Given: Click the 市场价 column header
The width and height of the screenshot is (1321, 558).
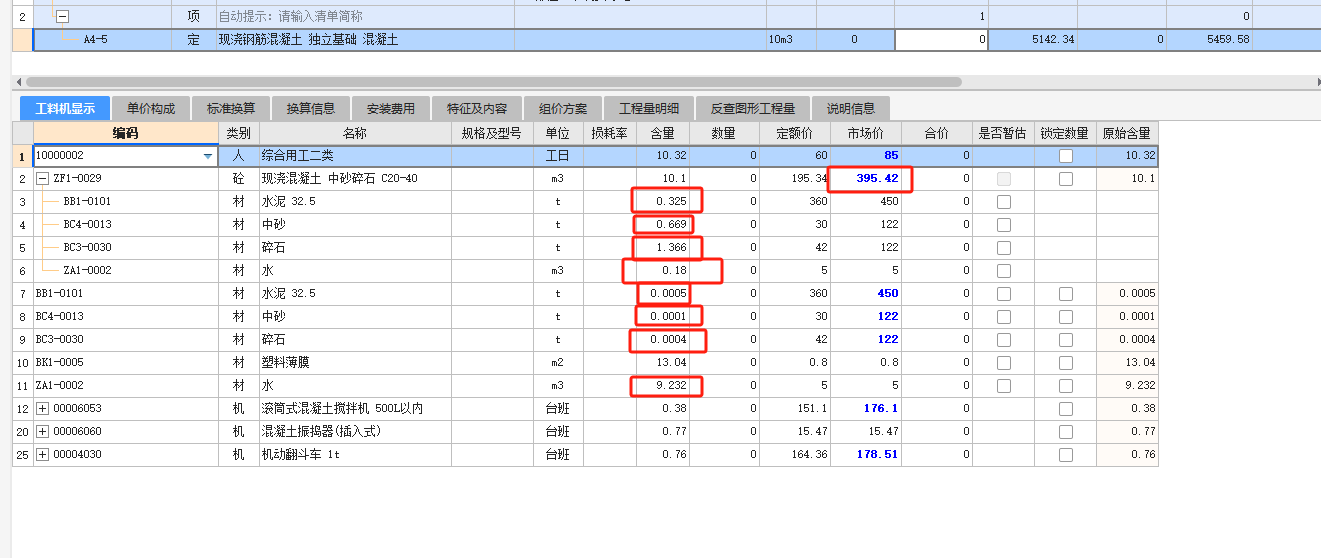Looking at the screenshot, I should click(866, 133).
